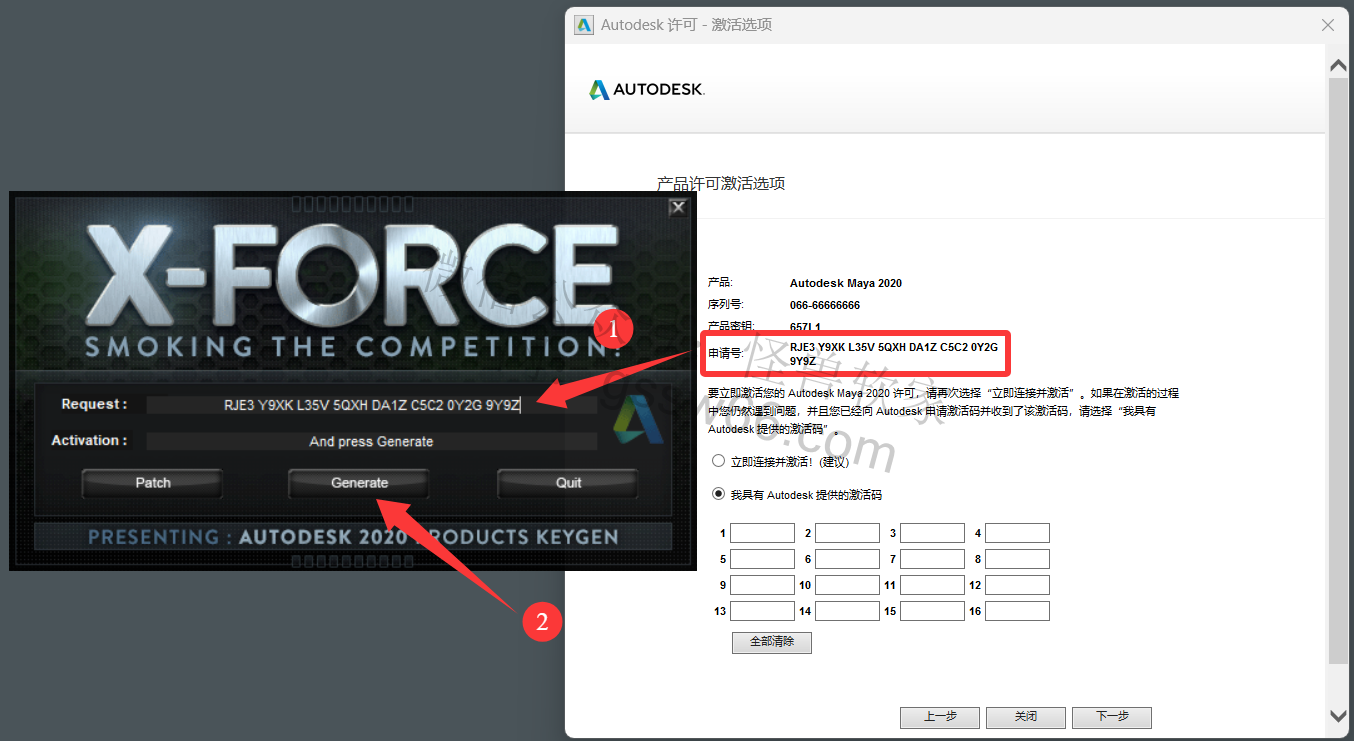The height and width of the screenshot is (741, 1354).
Task: Click activation code field 1
Action: click(x=762, y=533)
